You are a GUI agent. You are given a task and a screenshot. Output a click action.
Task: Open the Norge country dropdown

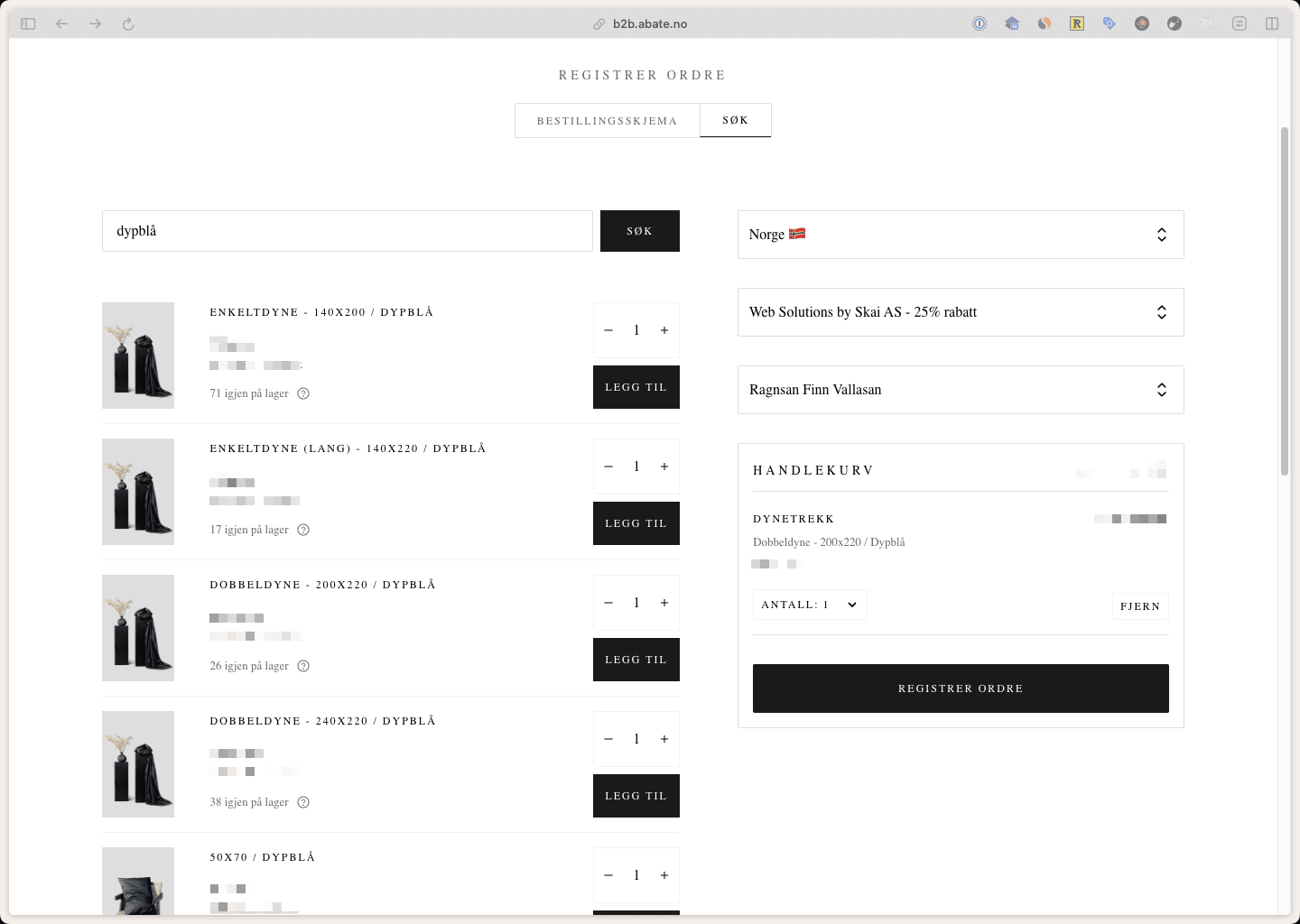click(960, 235)
